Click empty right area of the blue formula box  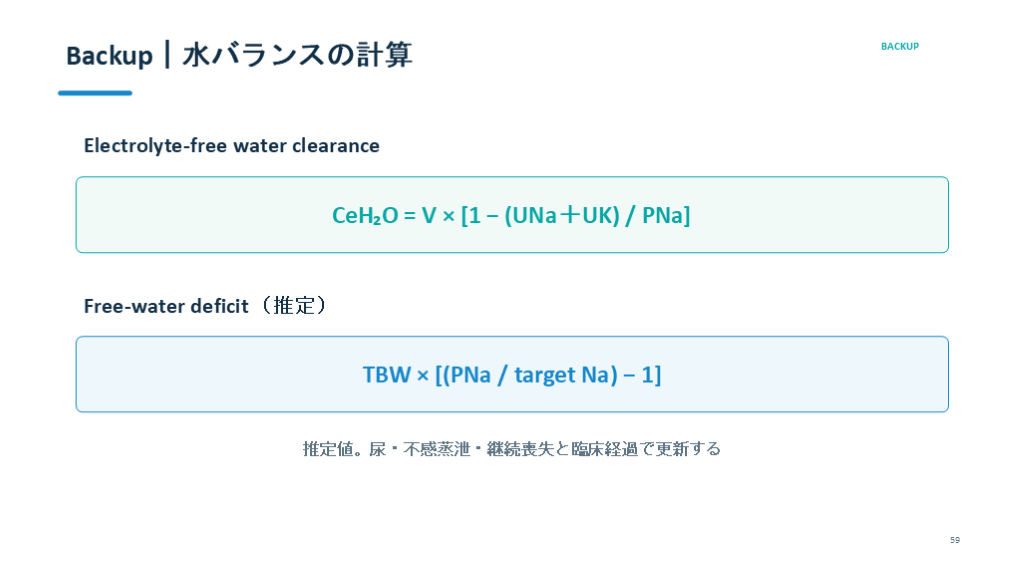coord(810,374)
